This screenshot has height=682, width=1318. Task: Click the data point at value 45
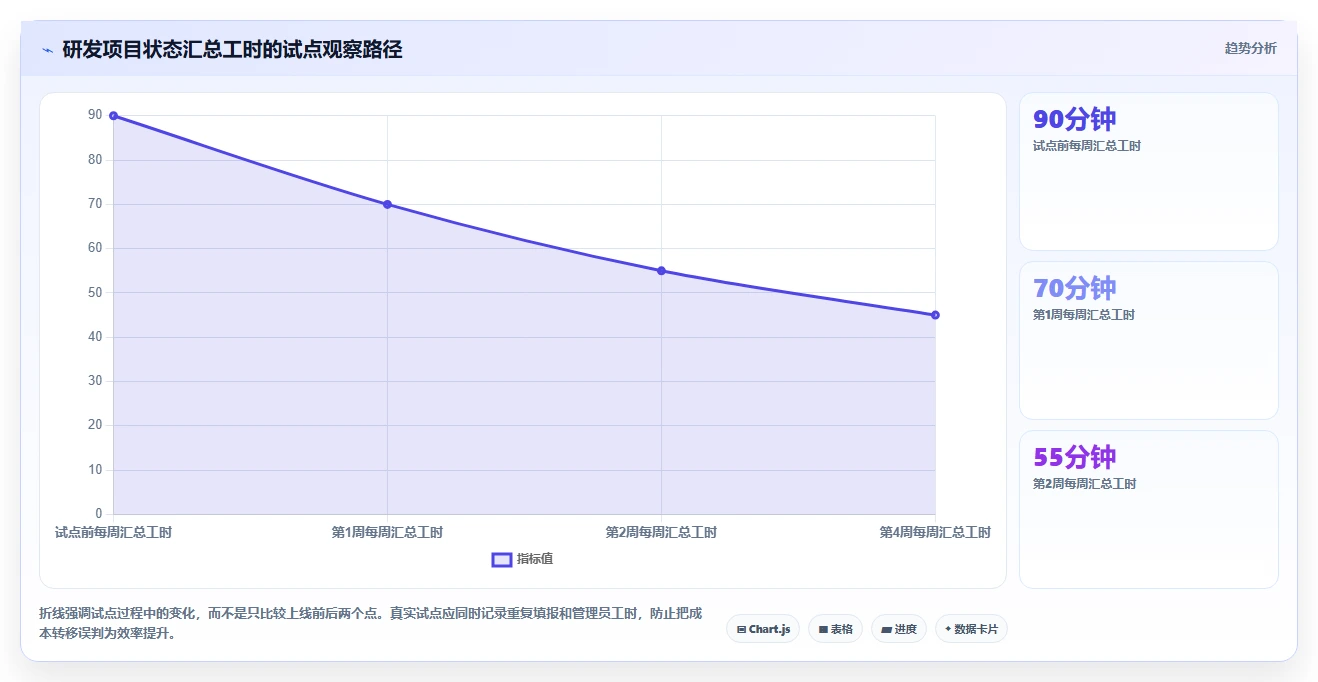[x=935, y=315]
